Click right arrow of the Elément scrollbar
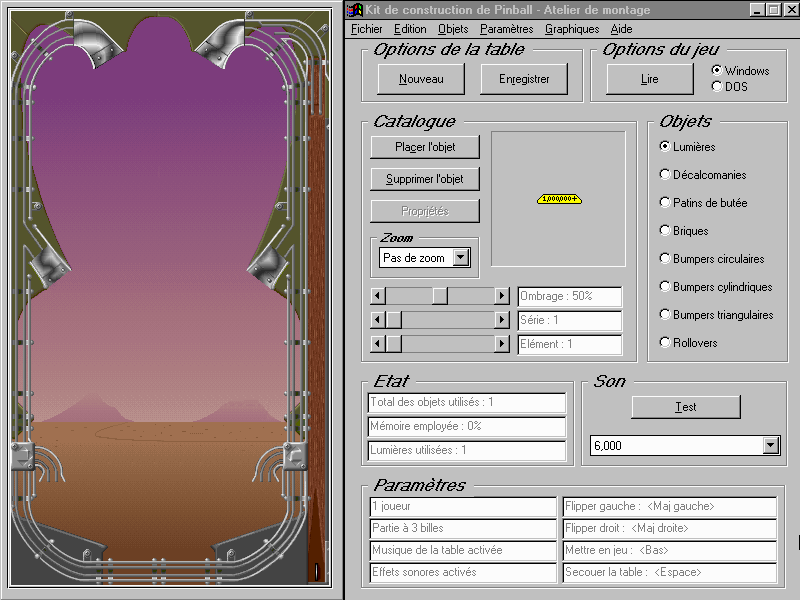Screen dimensions: 800x600 point(502,344)
